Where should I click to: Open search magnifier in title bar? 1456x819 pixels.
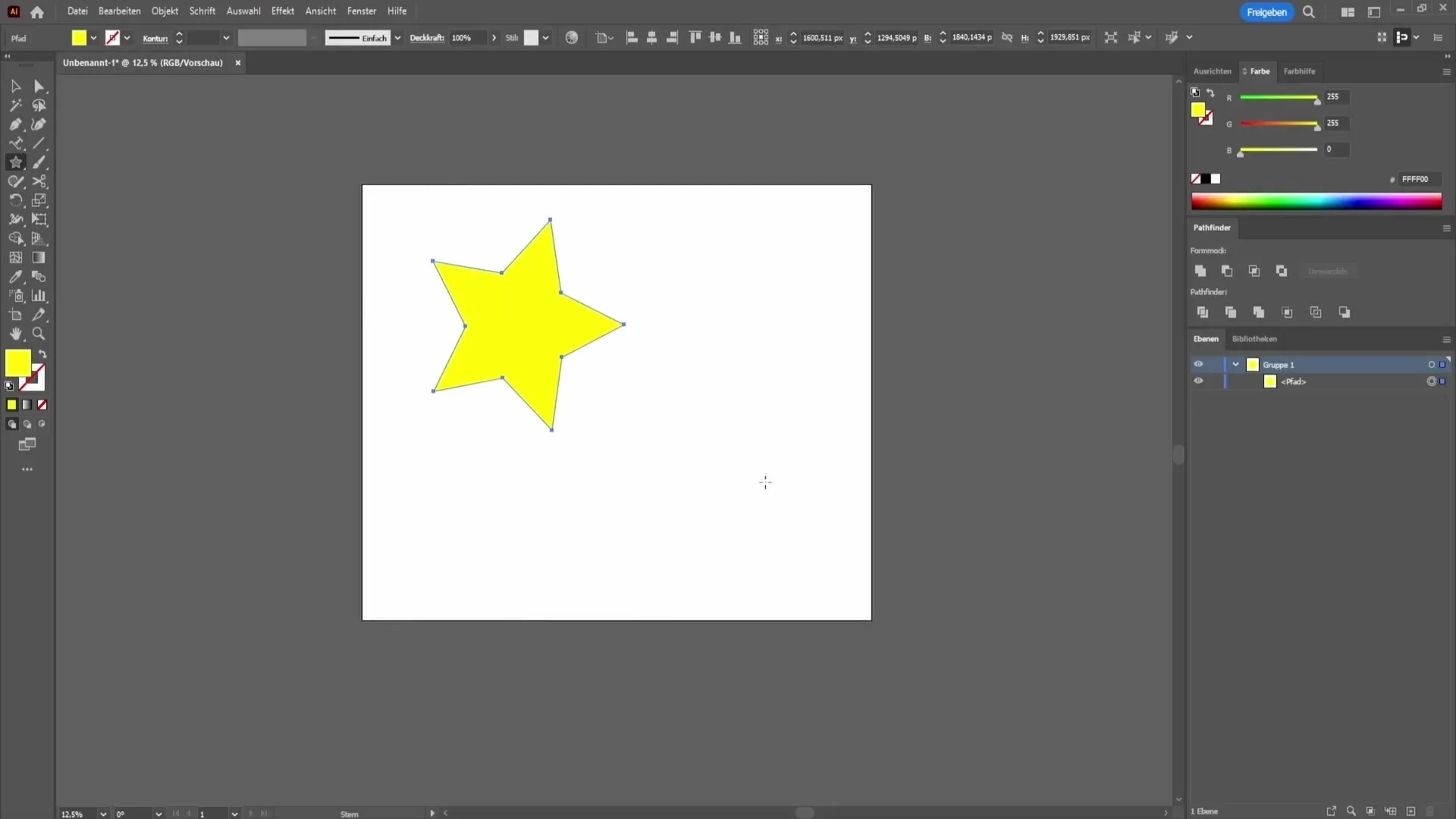[x=1309, y=12]
